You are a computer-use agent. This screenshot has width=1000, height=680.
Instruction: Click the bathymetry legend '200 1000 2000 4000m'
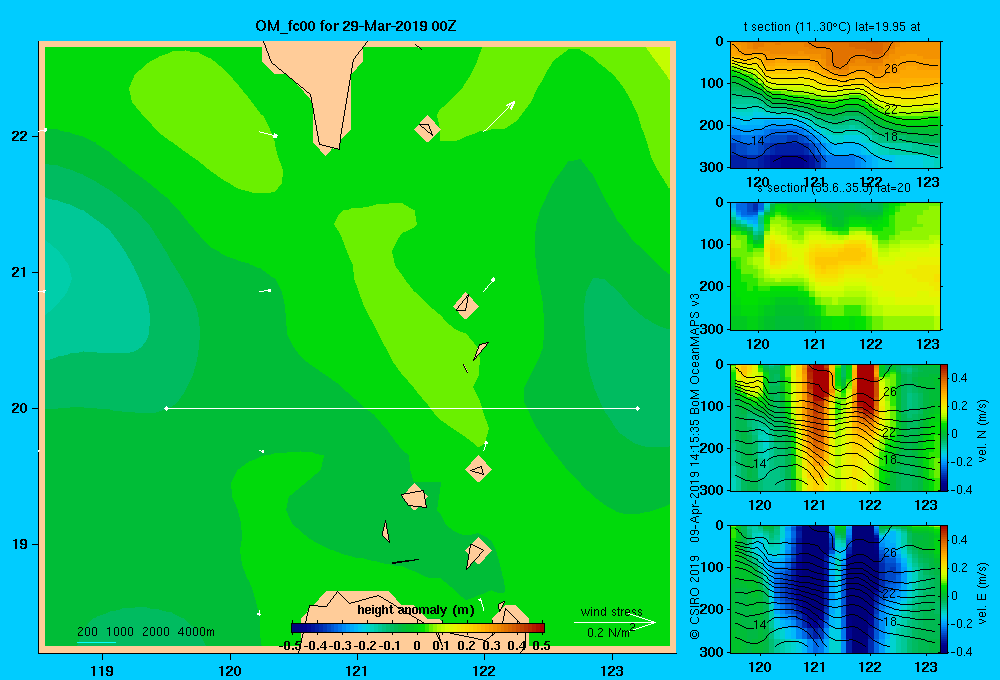pos(145,632)
